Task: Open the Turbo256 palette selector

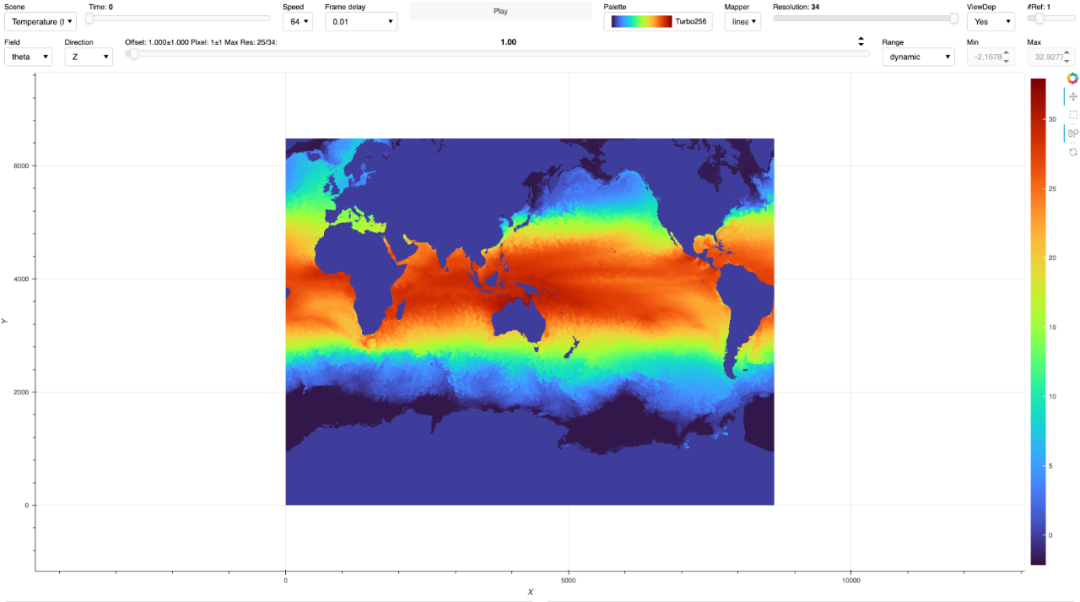Action: [x=657, y=21]
